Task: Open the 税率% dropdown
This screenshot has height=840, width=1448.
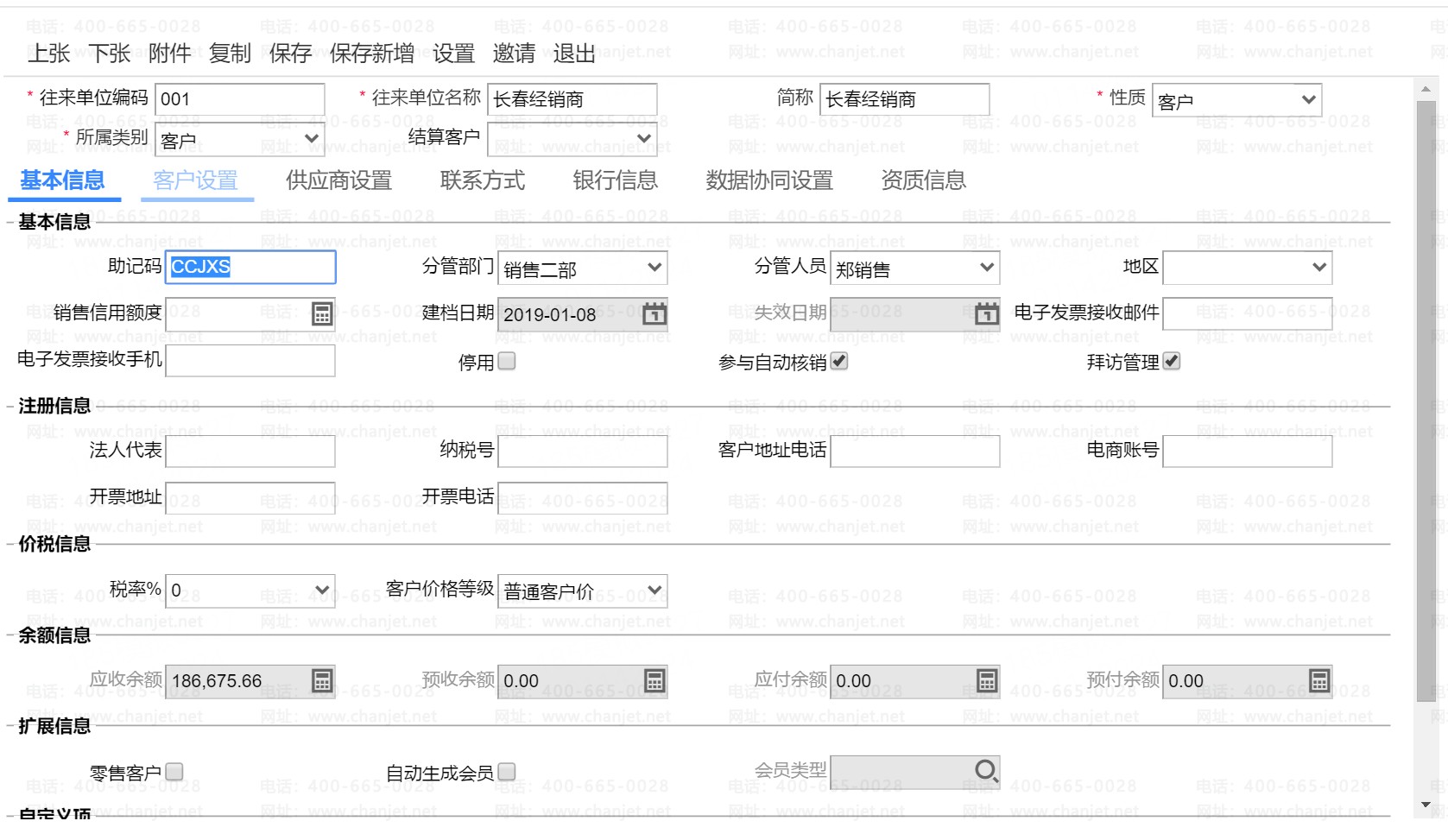Action: click(250, 591)
